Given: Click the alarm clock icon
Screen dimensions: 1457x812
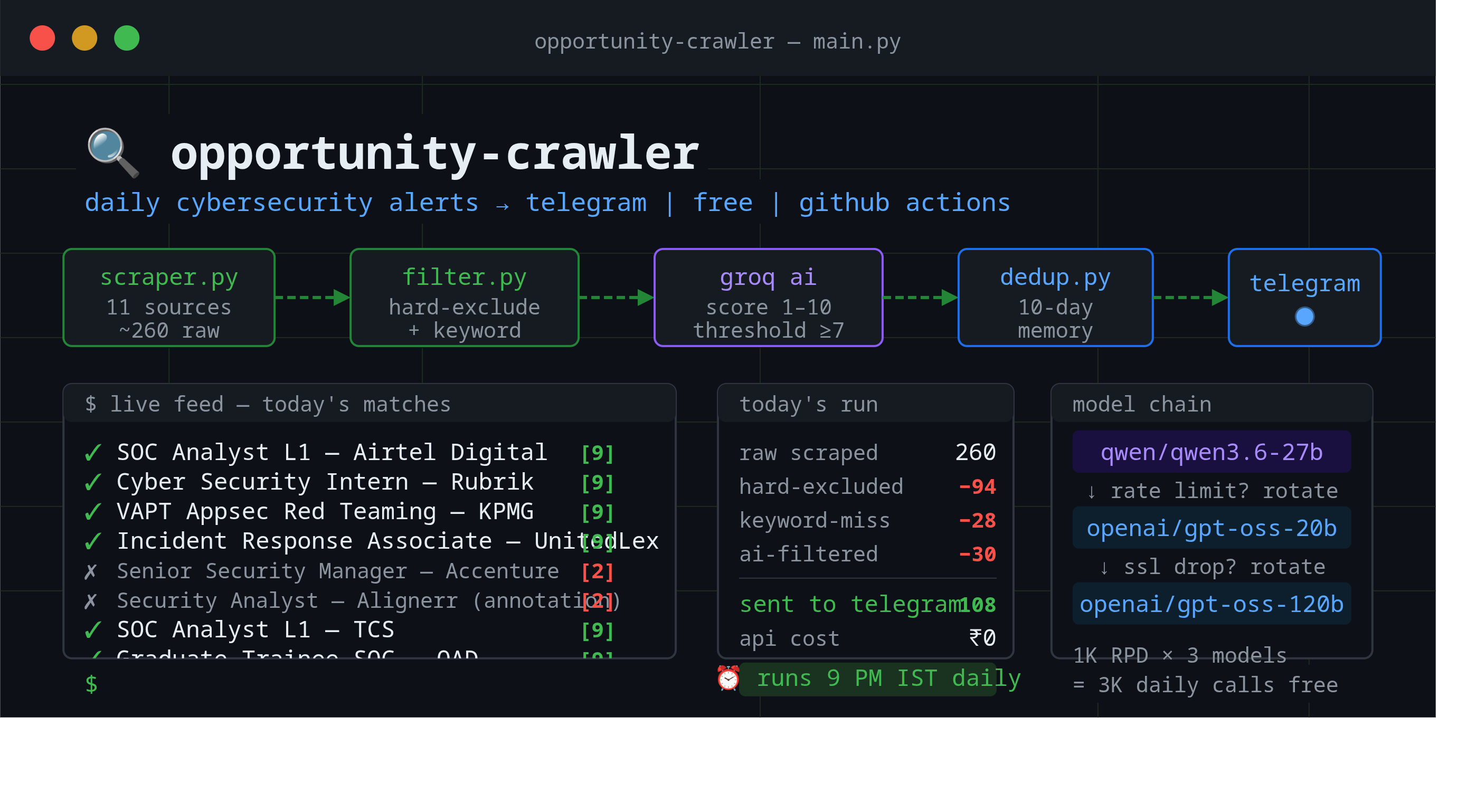Looking at the screenshot, I should (728, 678).
